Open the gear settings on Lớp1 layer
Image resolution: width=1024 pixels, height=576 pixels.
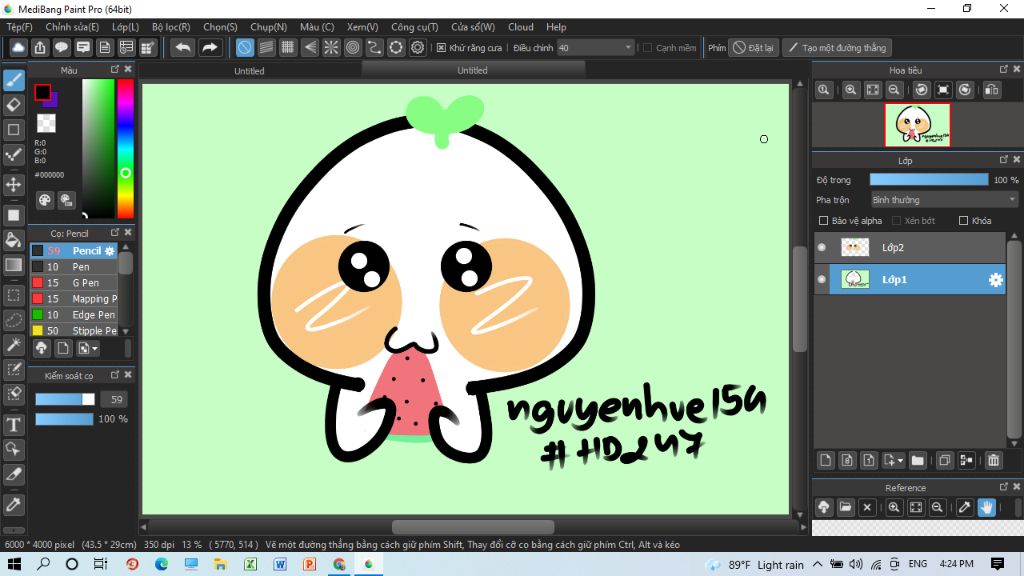[x=995, y=280]
